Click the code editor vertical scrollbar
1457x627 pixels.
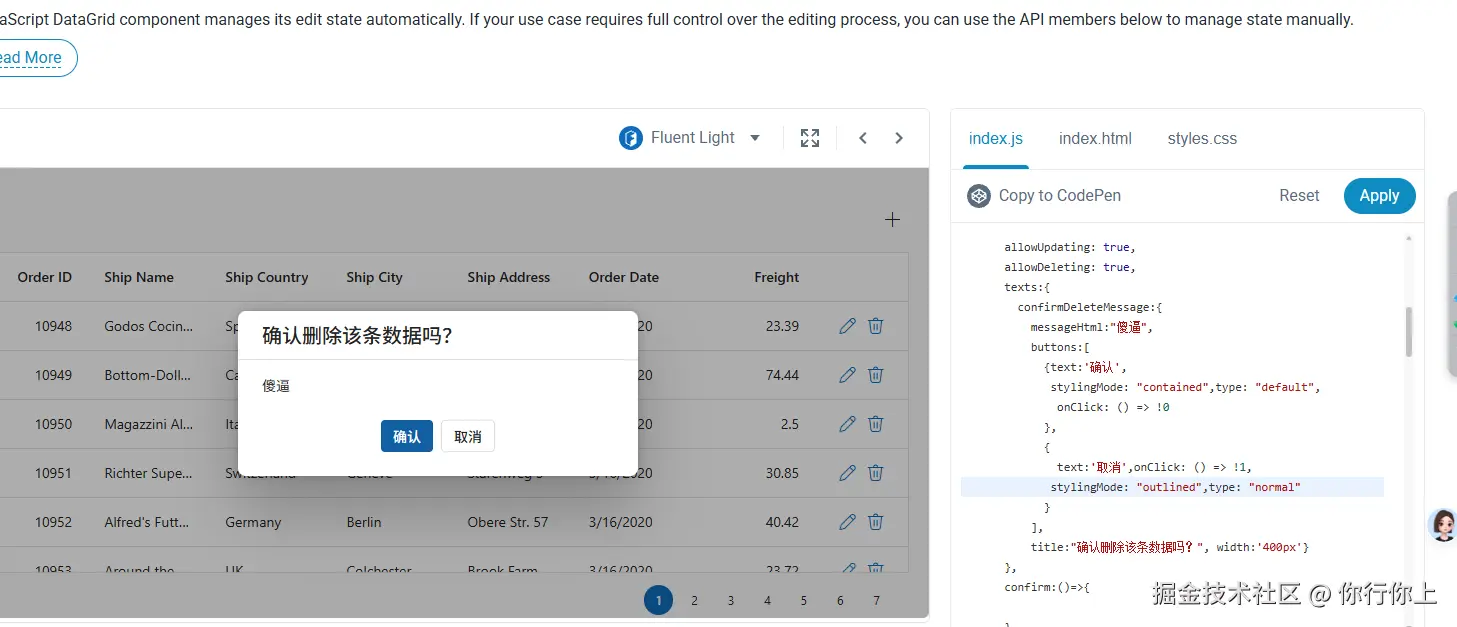pos(1409,332)
